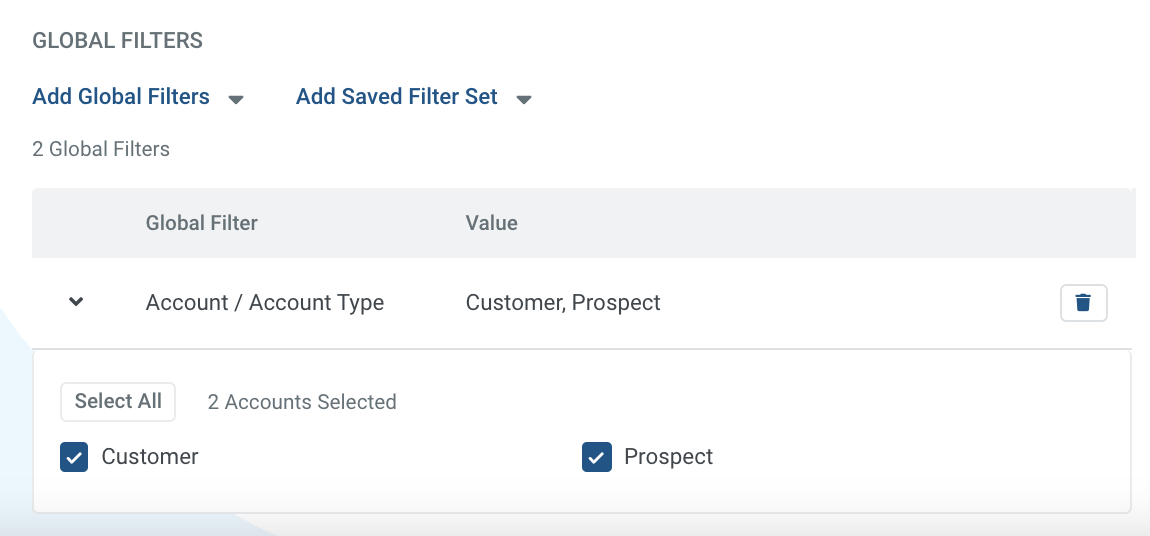Uncheck the Prospect checkbox

pos(597,457)
